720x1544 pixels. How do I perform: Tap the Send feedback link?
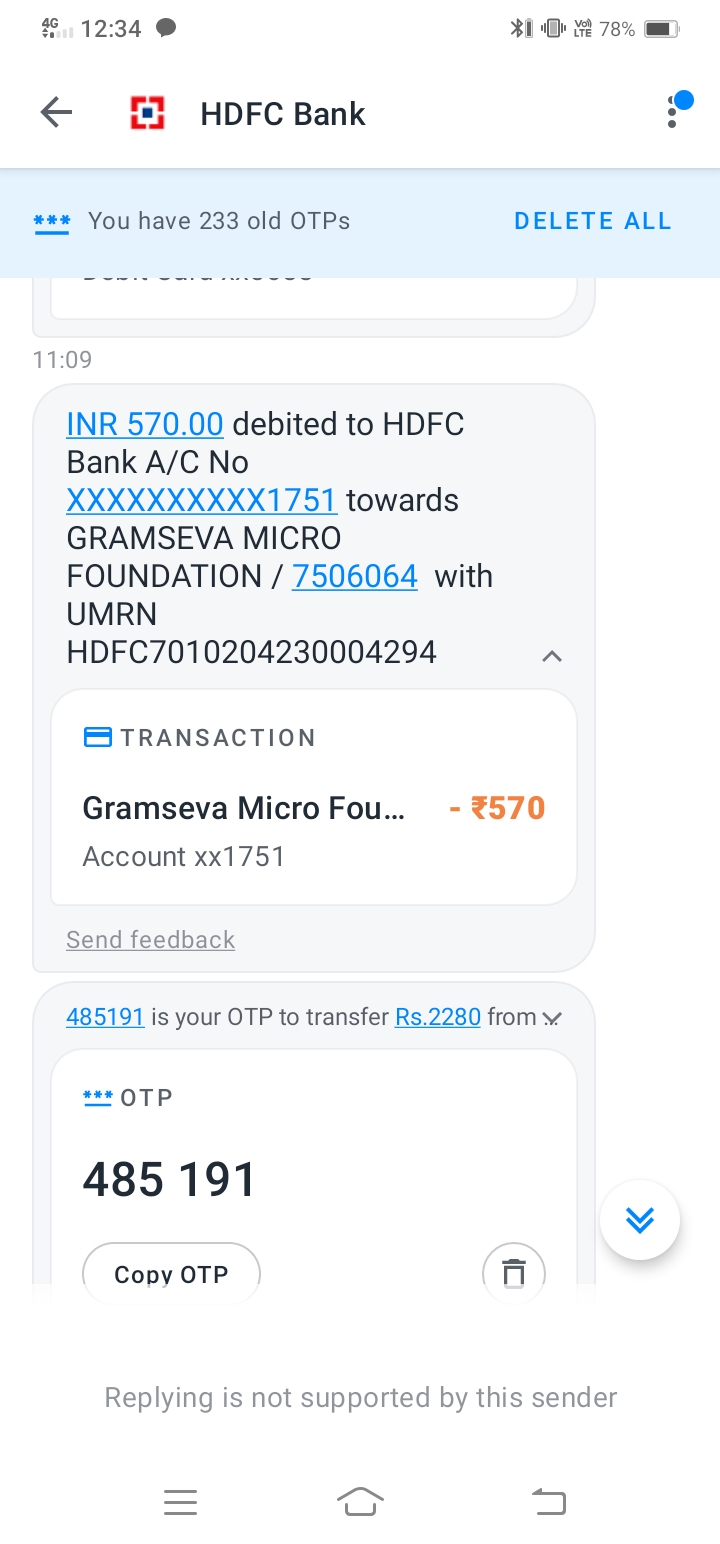pyautogui.click(x=151, y=939)
